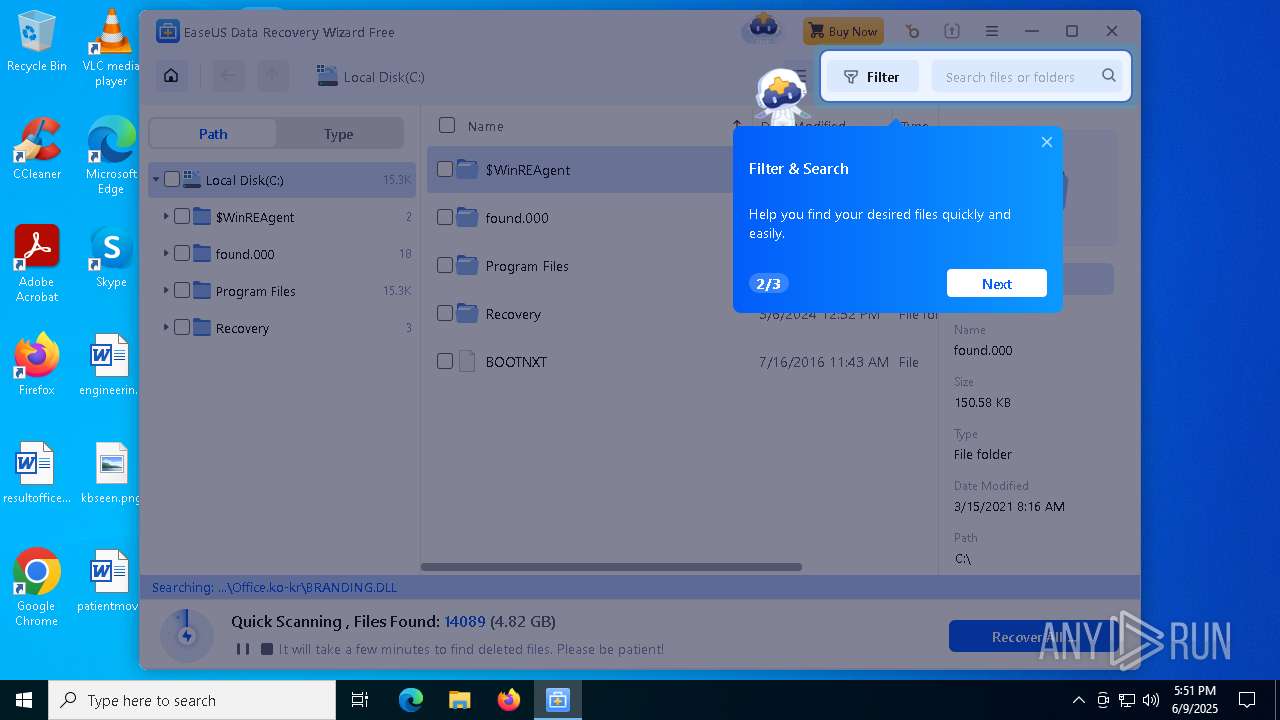Viewport: 1280px width, 720px height.
Task: Click the circular scan progress indicator
Action: 186,635
